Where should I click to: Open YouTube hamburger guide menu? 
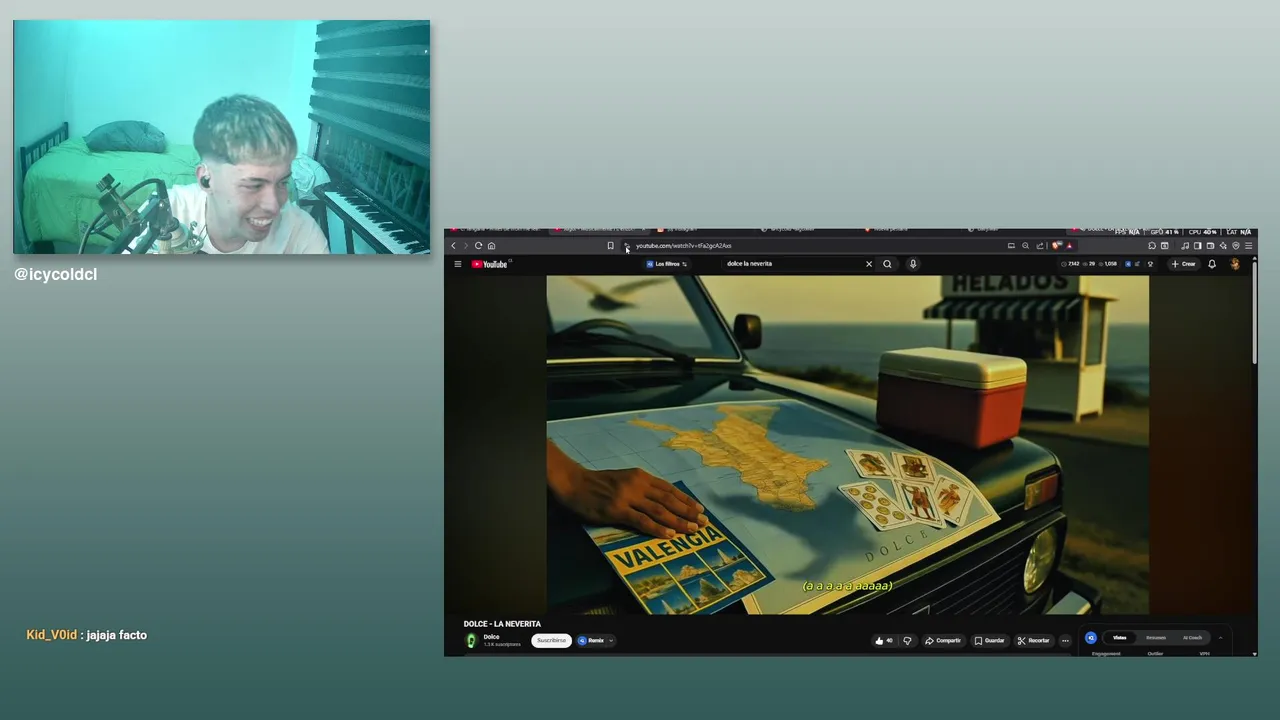(458, 264)
